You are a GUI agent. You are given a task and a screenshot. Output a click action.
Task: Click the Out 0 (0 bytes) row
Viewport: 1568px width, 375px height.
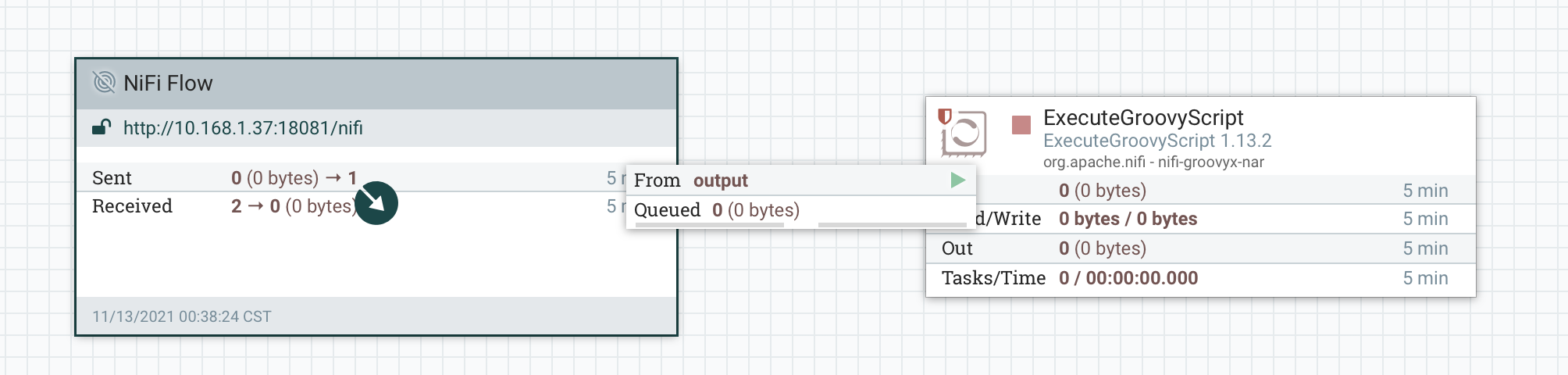1201,248
